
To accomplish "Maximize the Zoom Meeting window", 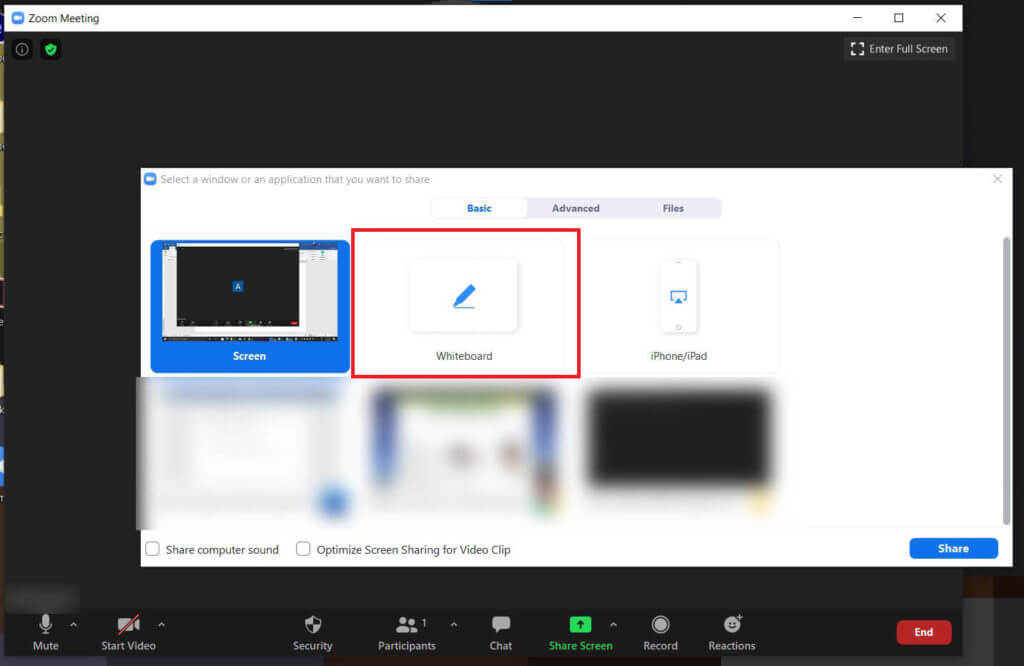I will (899, 18).
